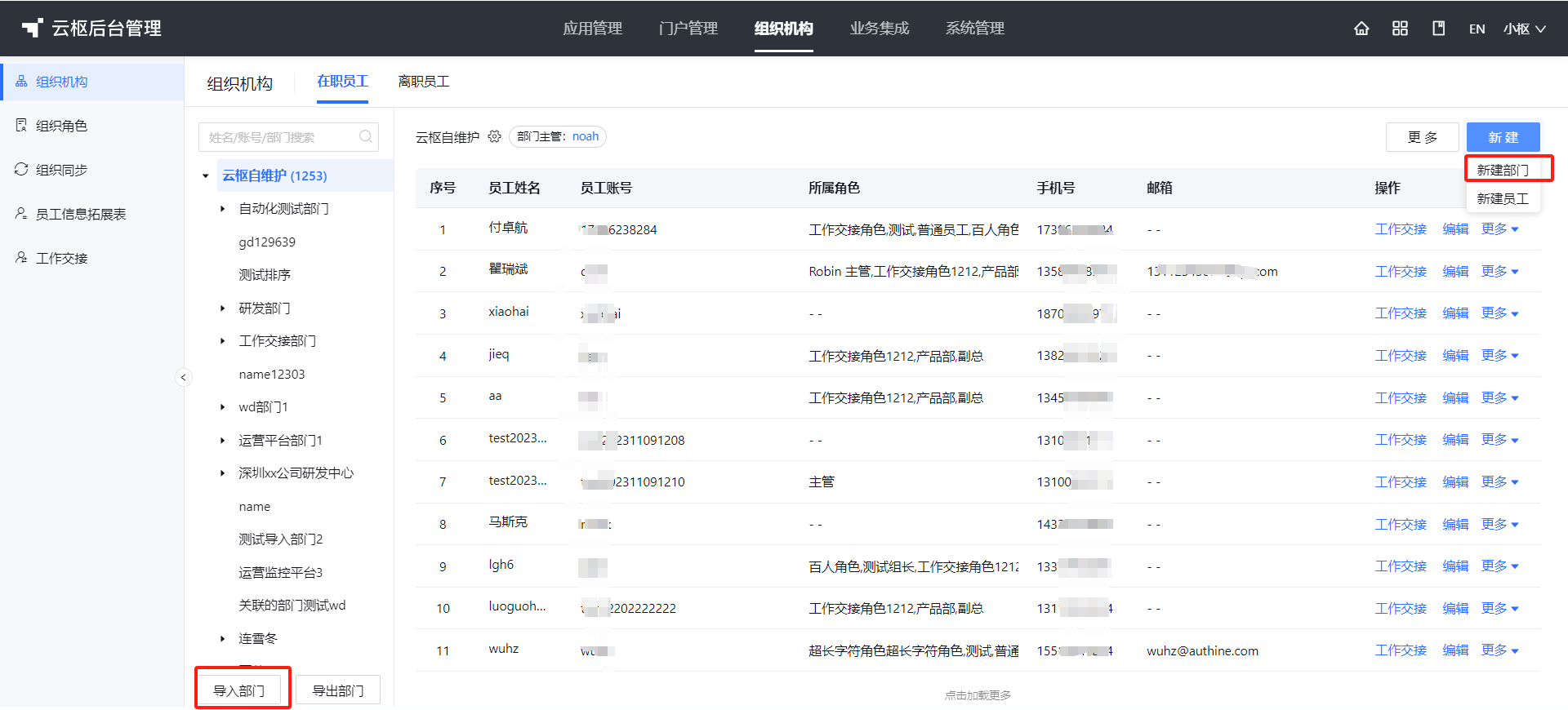The image size is (1568, 710).
Task: Click the 更多 button beside 新建
Action: [x=1422, y=137]
